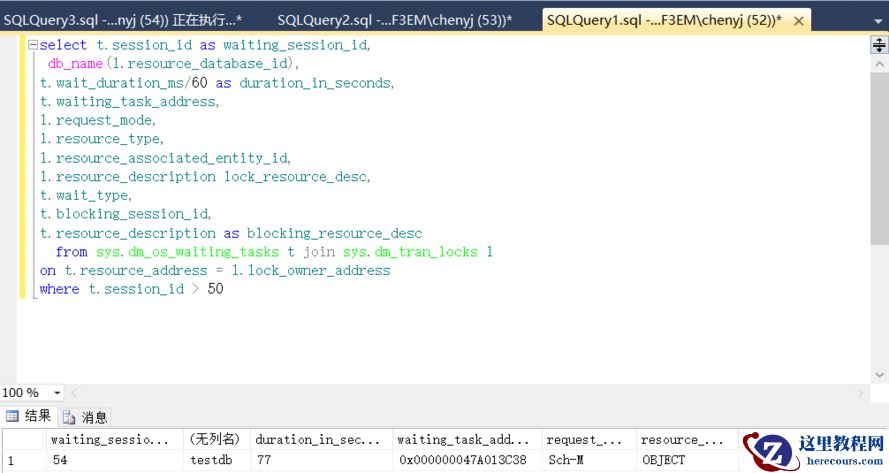Click the messages page icon beside 消息
889x473 pixels.
[69, 417]
